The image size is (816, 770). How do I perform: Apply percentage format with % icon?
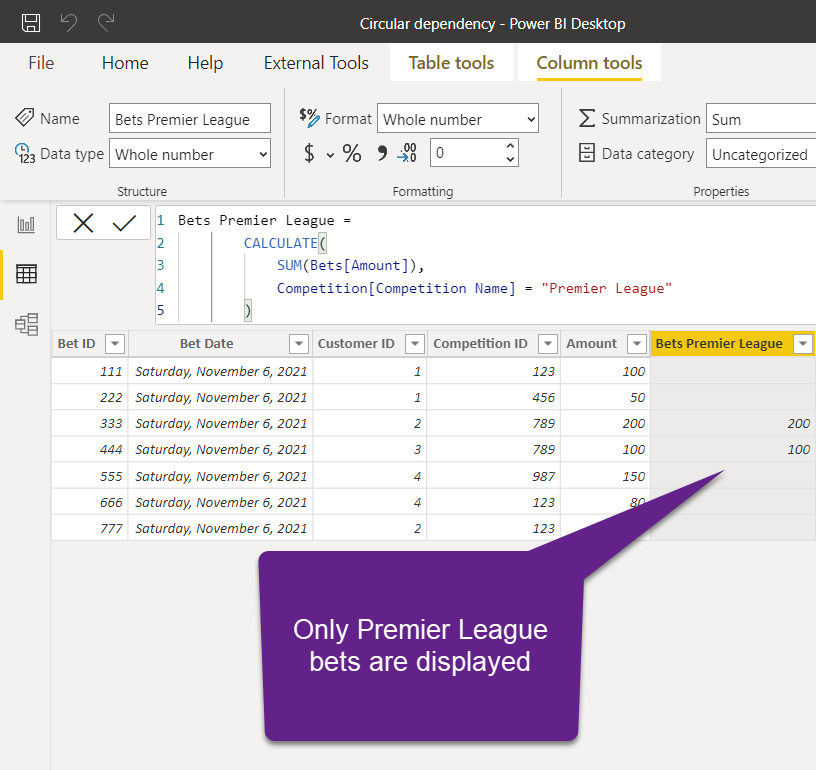point(352,153)
